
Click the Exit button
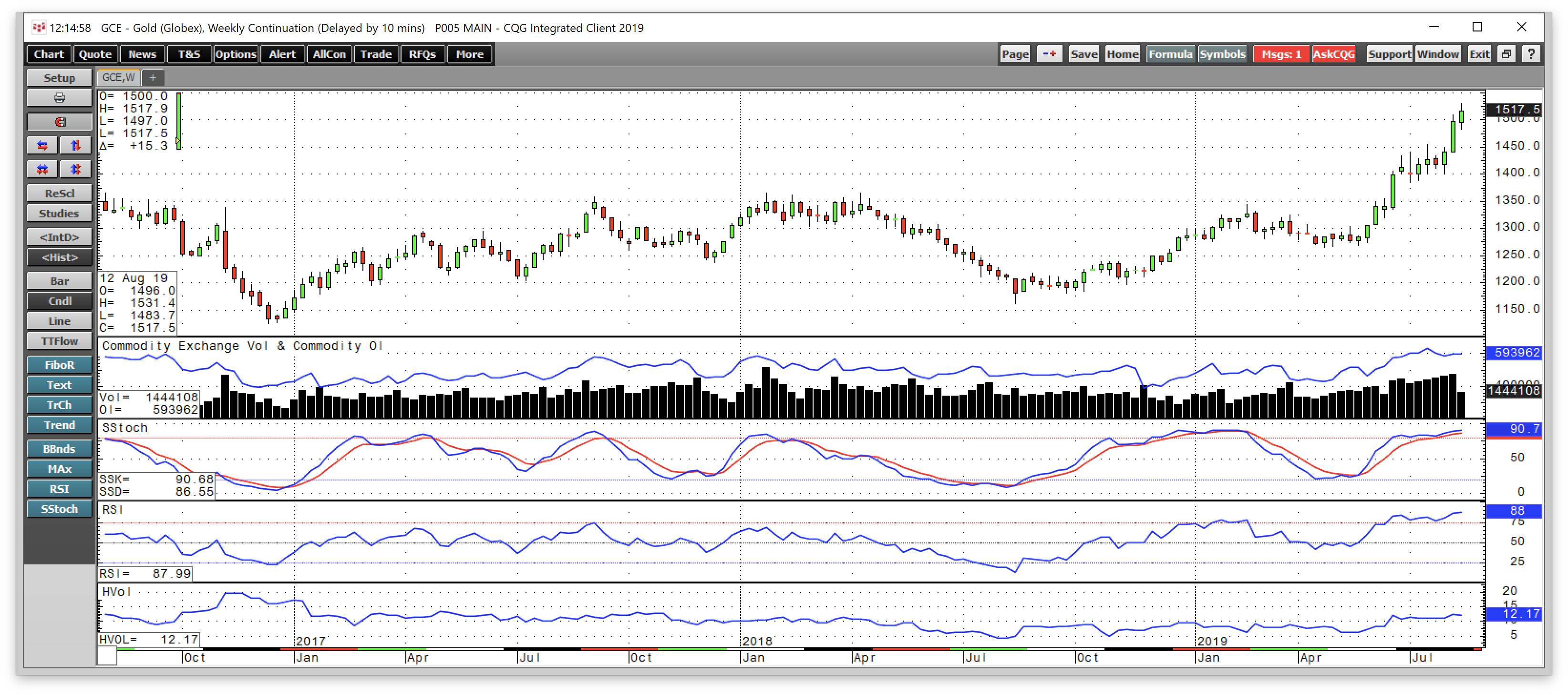pyautogui.click(x=1479, y=54)
